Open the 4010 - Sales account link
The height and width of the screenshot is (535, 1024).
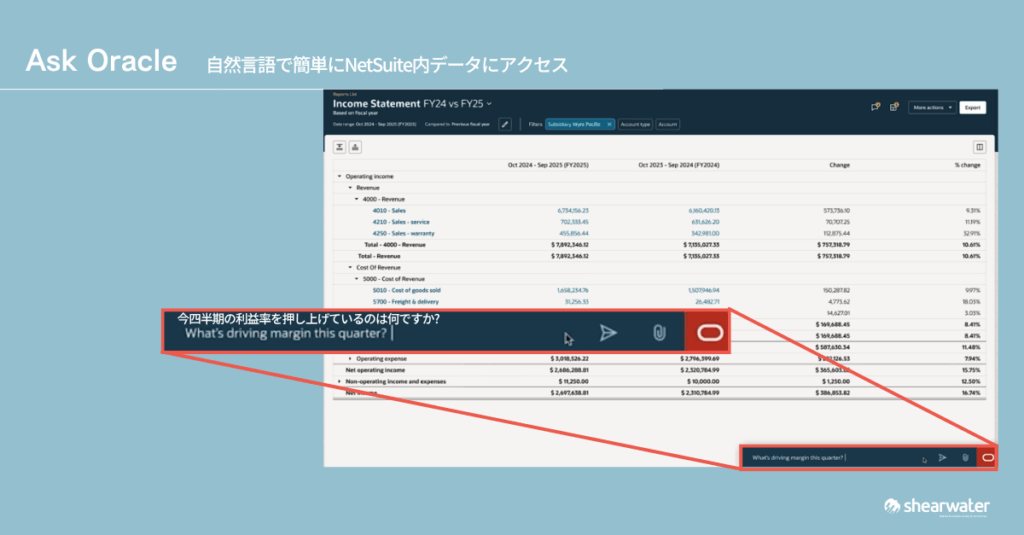coord(386,211)
